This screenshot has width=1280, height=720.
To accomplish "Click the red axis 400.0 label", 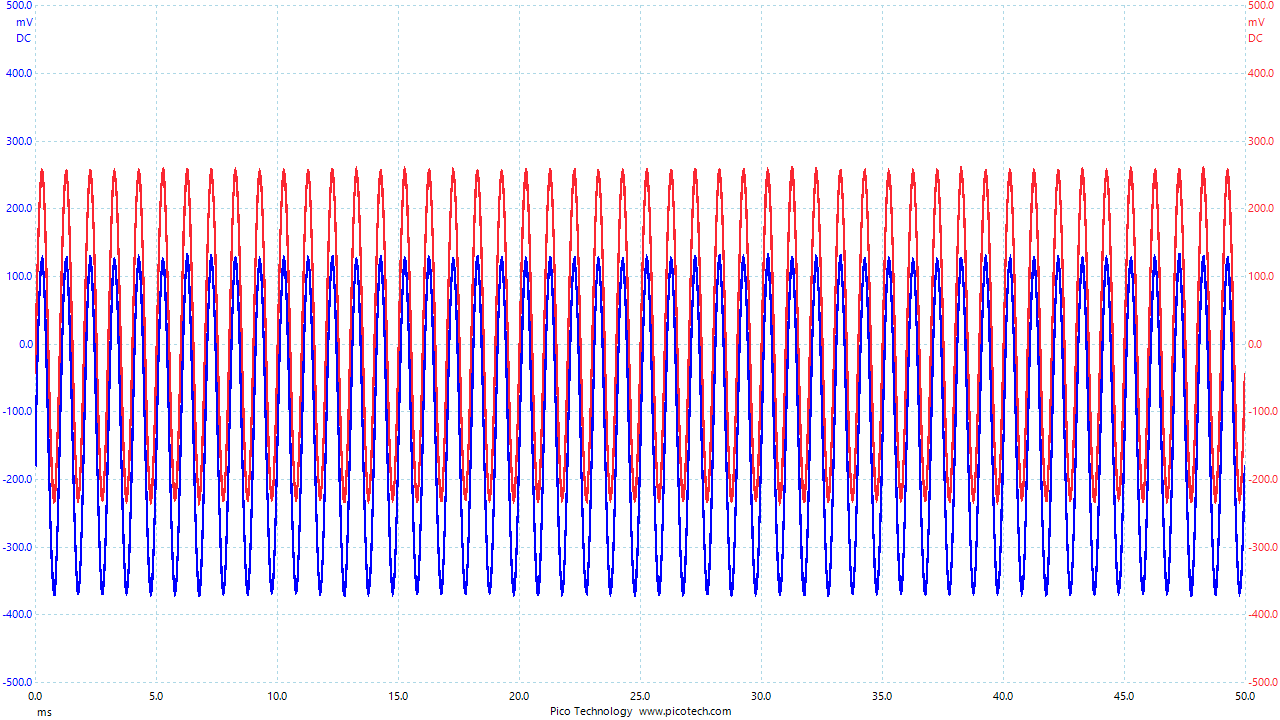I will tap(1261, 73).
